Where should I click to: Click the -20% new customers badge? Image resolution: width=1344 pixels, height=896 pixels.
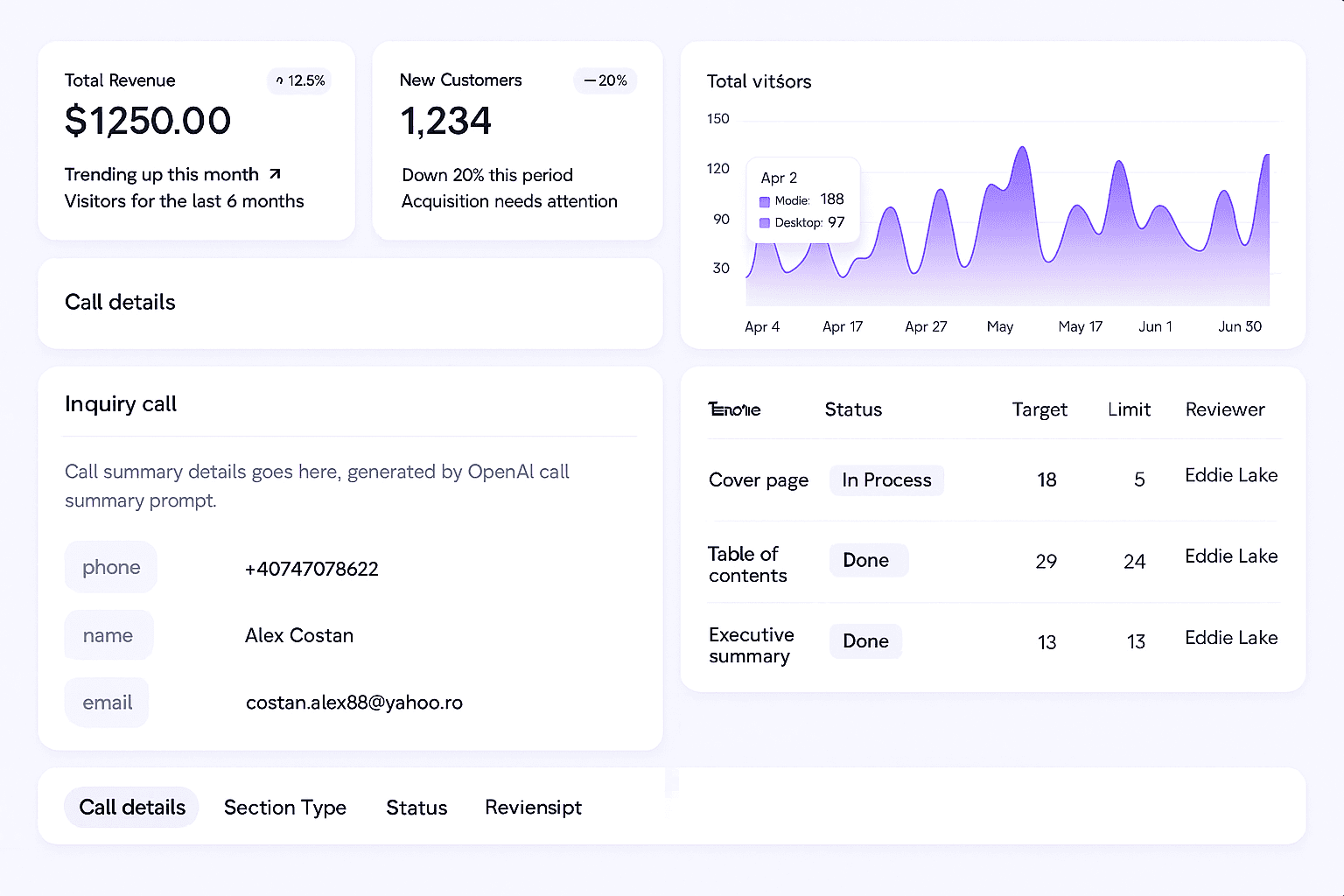[605, 80]
